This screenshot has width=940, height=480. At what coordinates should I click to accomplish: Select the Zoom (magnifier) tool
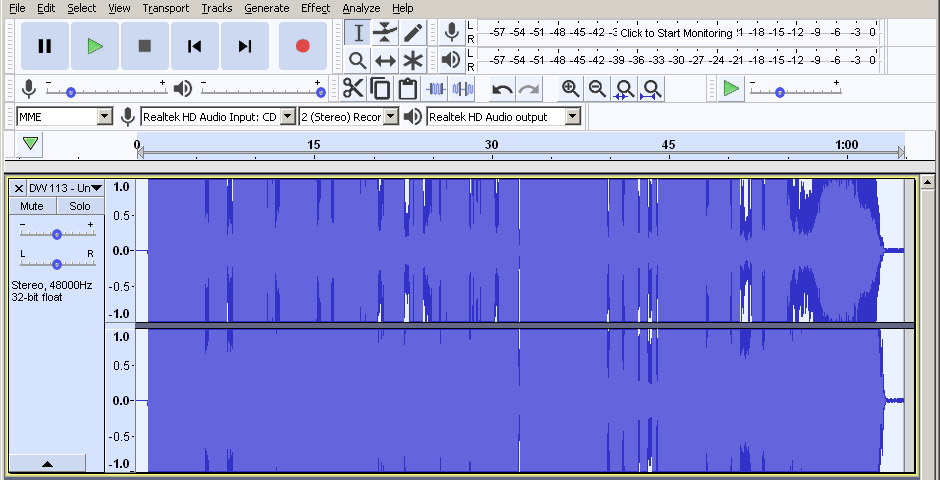(358, 60)
